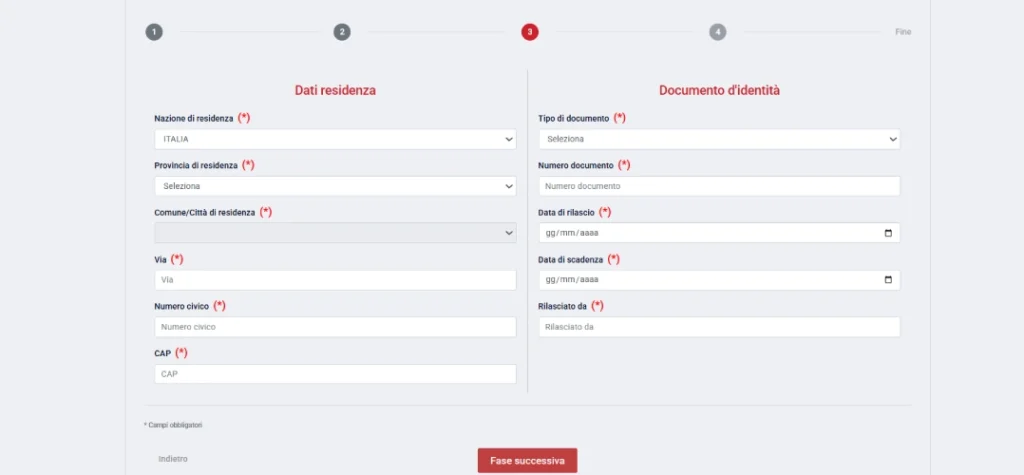
Task: Click the Fine step label
Action: click(x=903, y=32)
